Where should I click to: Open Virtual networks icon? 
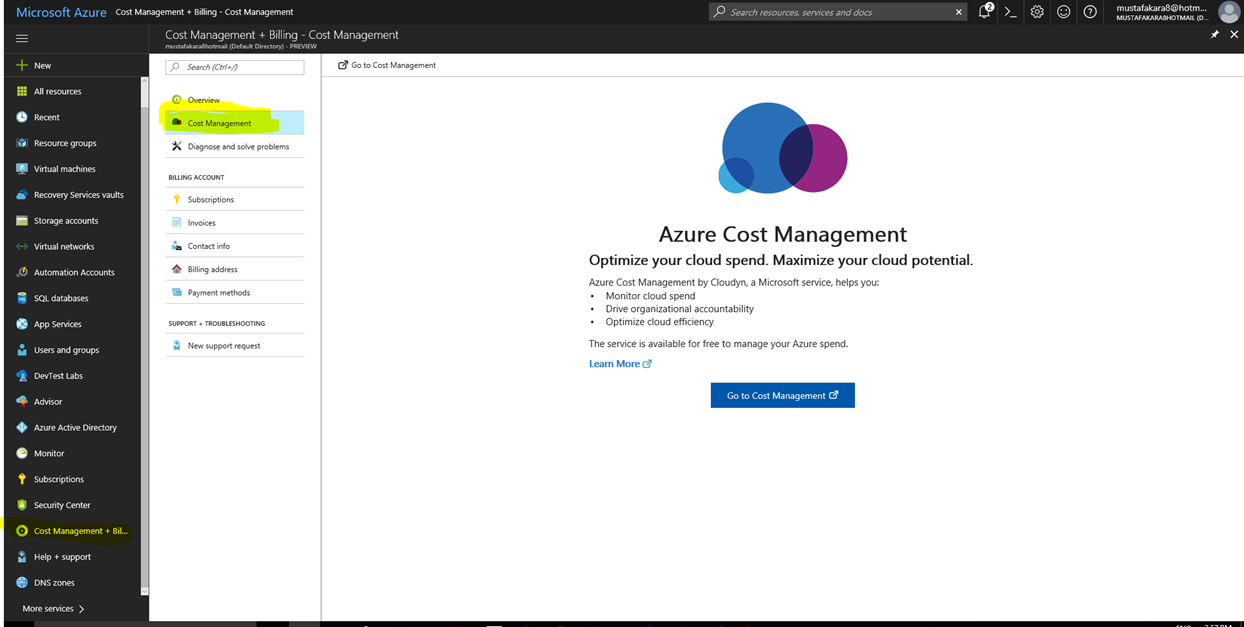[22, 246]
